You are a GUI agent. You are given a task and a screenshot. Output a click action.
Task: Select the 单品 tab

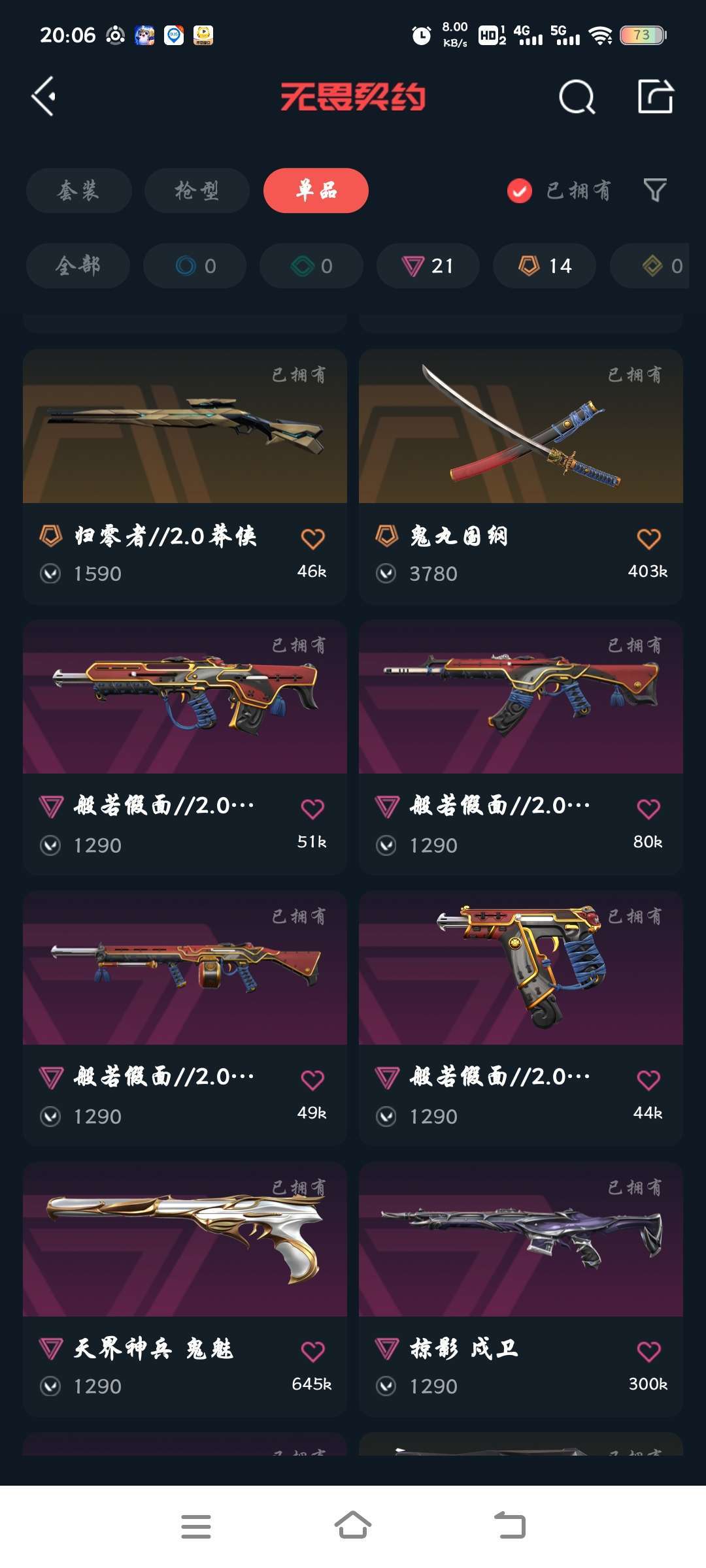tap(316, 190)
